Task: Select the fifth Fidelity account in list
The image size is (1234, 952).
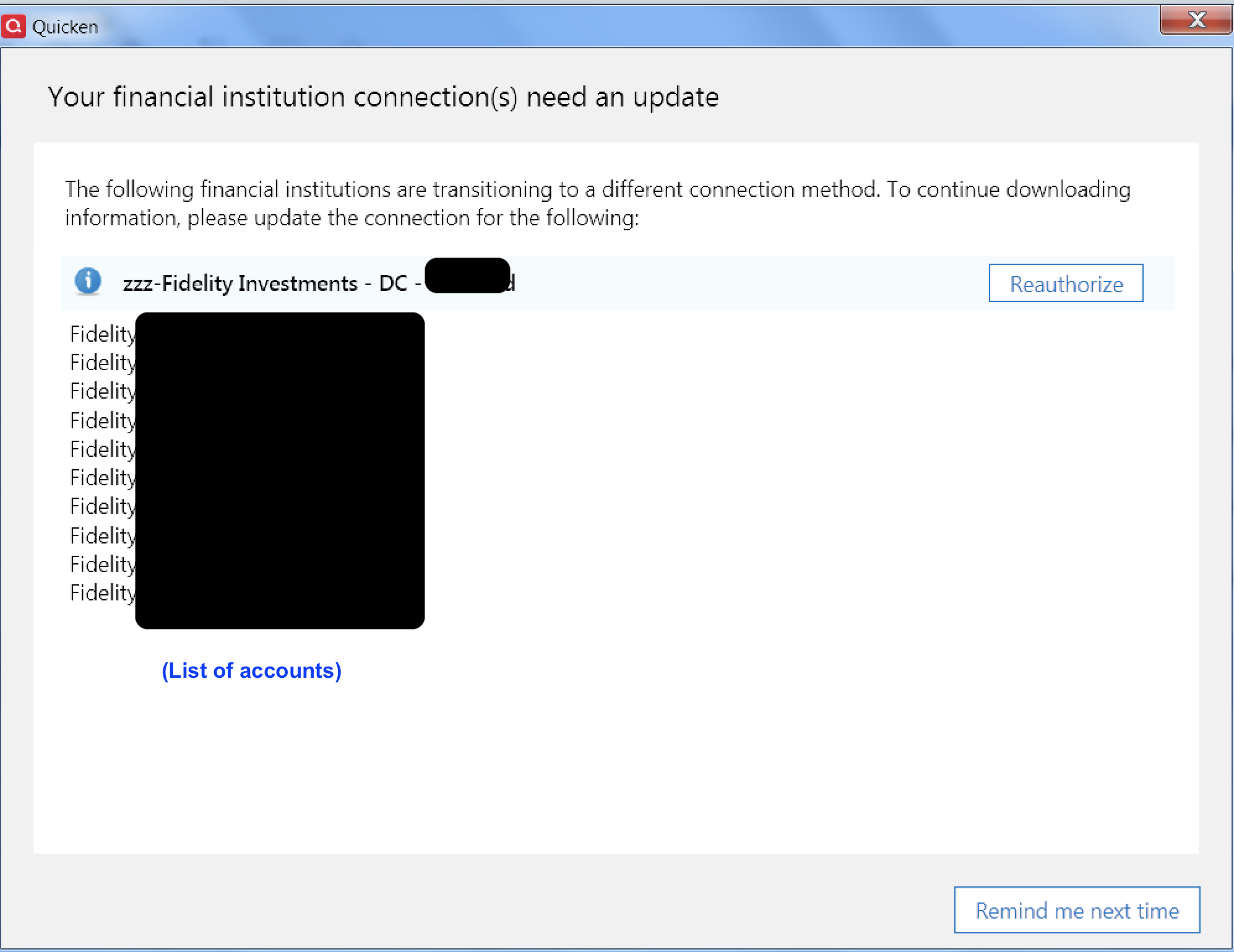Action: point(103,449)
